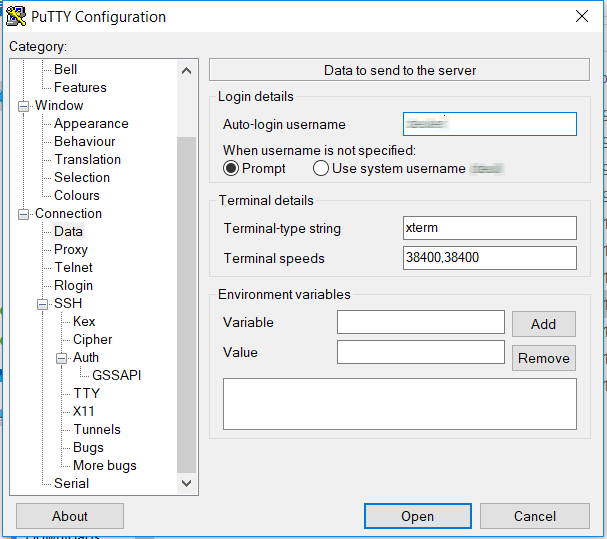The height and width of the screenshot is (539, 607).
Task: Click the PuTTY icon in title bar
Action: [16, 16]
